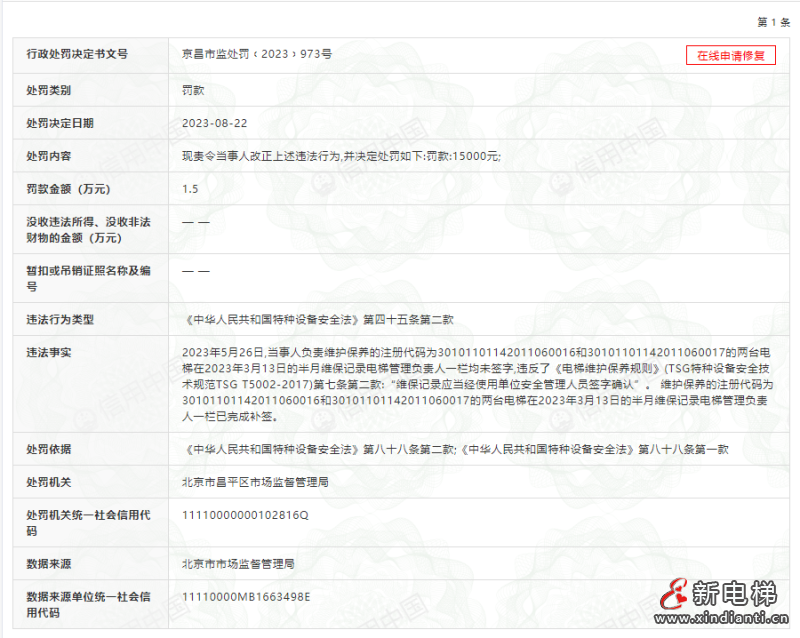
Task: Select the penalty decision date 2023-08-22
Action: click(214, 123)
